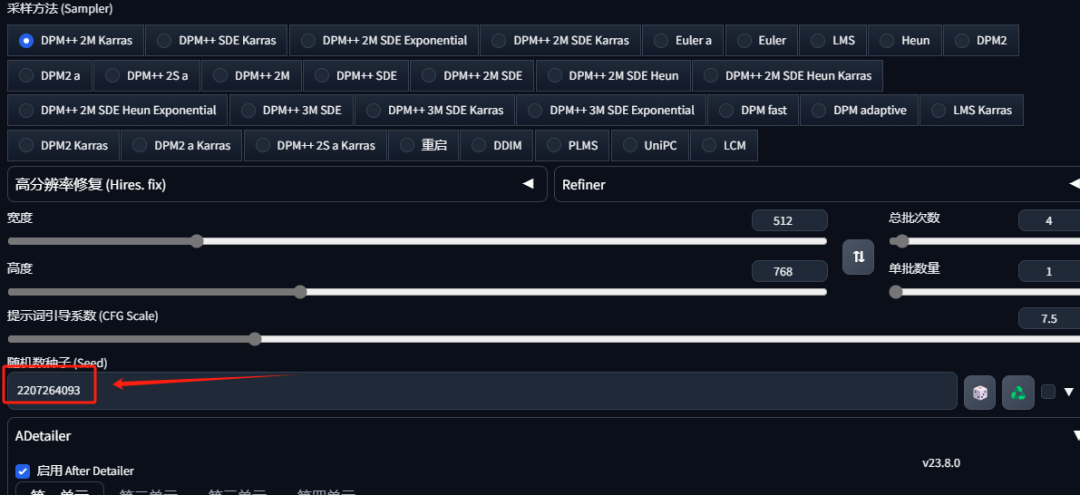This screenshot has width=1080, height=495.
Task: Select DPM++ 2S a sampler
Action: point(147,76)
